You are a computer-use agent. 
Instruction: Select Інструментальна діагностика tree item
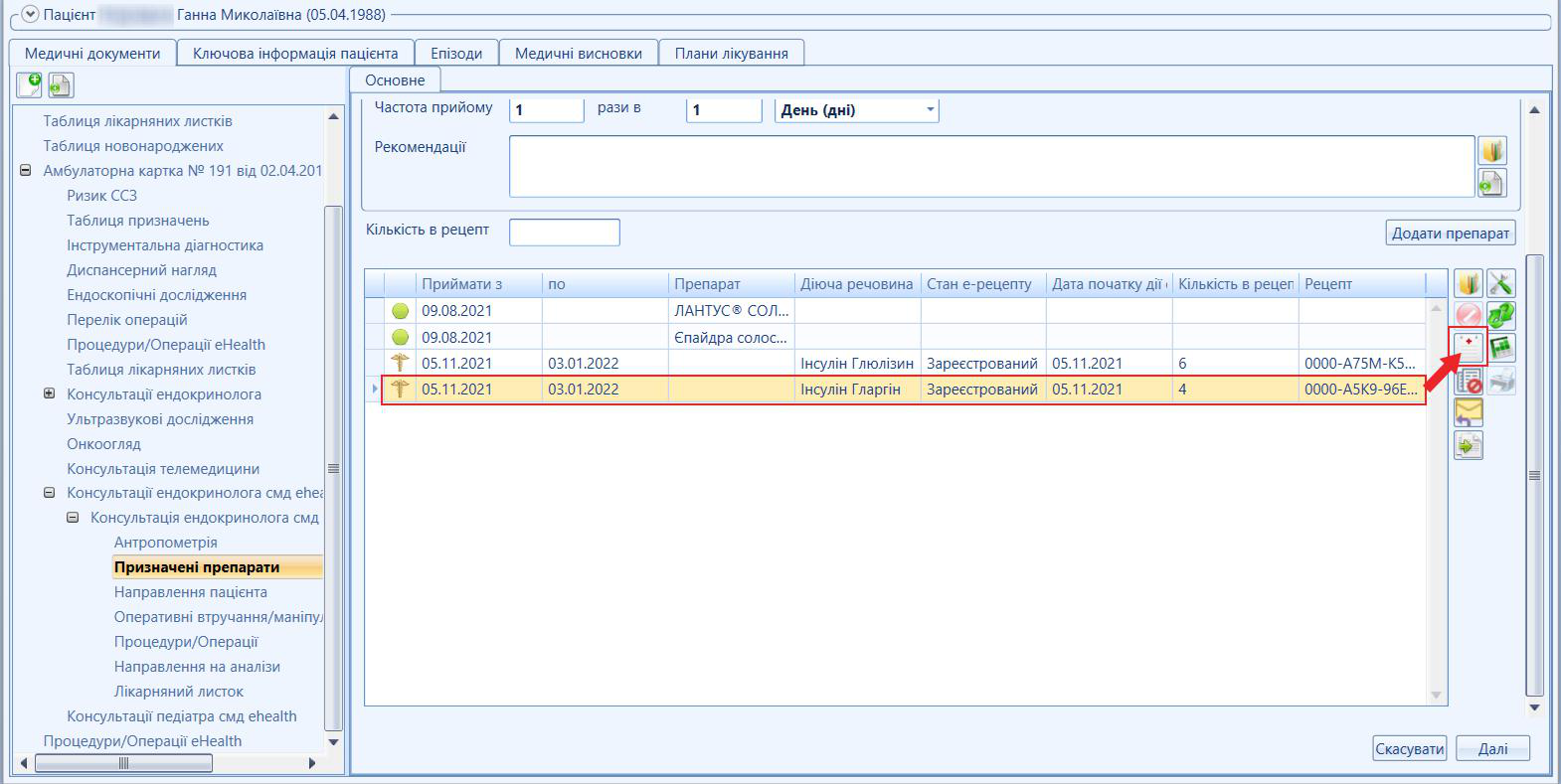pos(165,244)
